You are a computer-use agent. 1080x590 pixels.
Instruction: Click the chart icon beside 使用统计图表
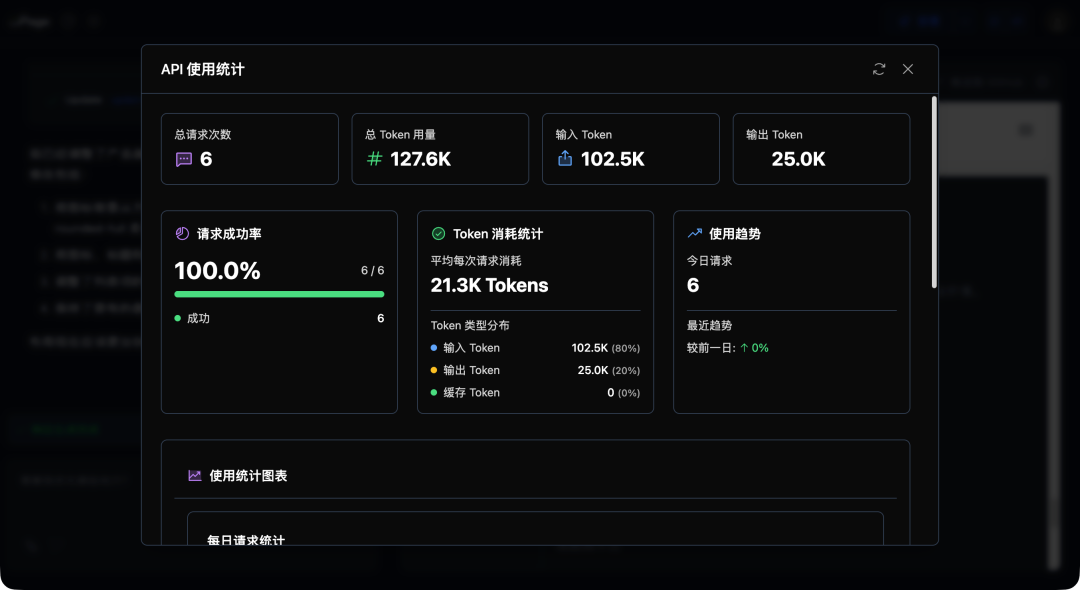click(x=195, y=475)
